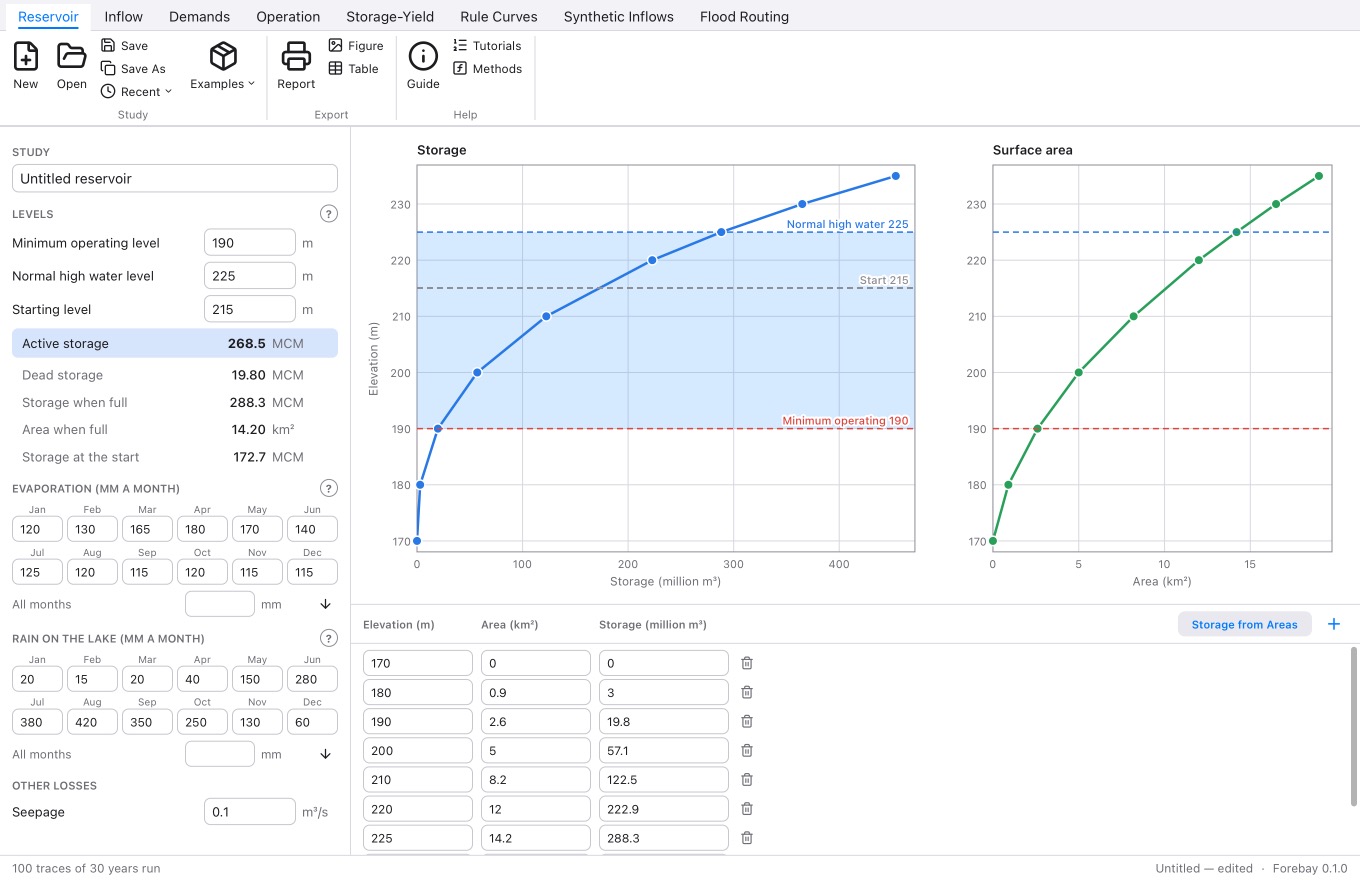Select the Active storage row
This screenshot has height=880, width=1360.
(175, 343)
